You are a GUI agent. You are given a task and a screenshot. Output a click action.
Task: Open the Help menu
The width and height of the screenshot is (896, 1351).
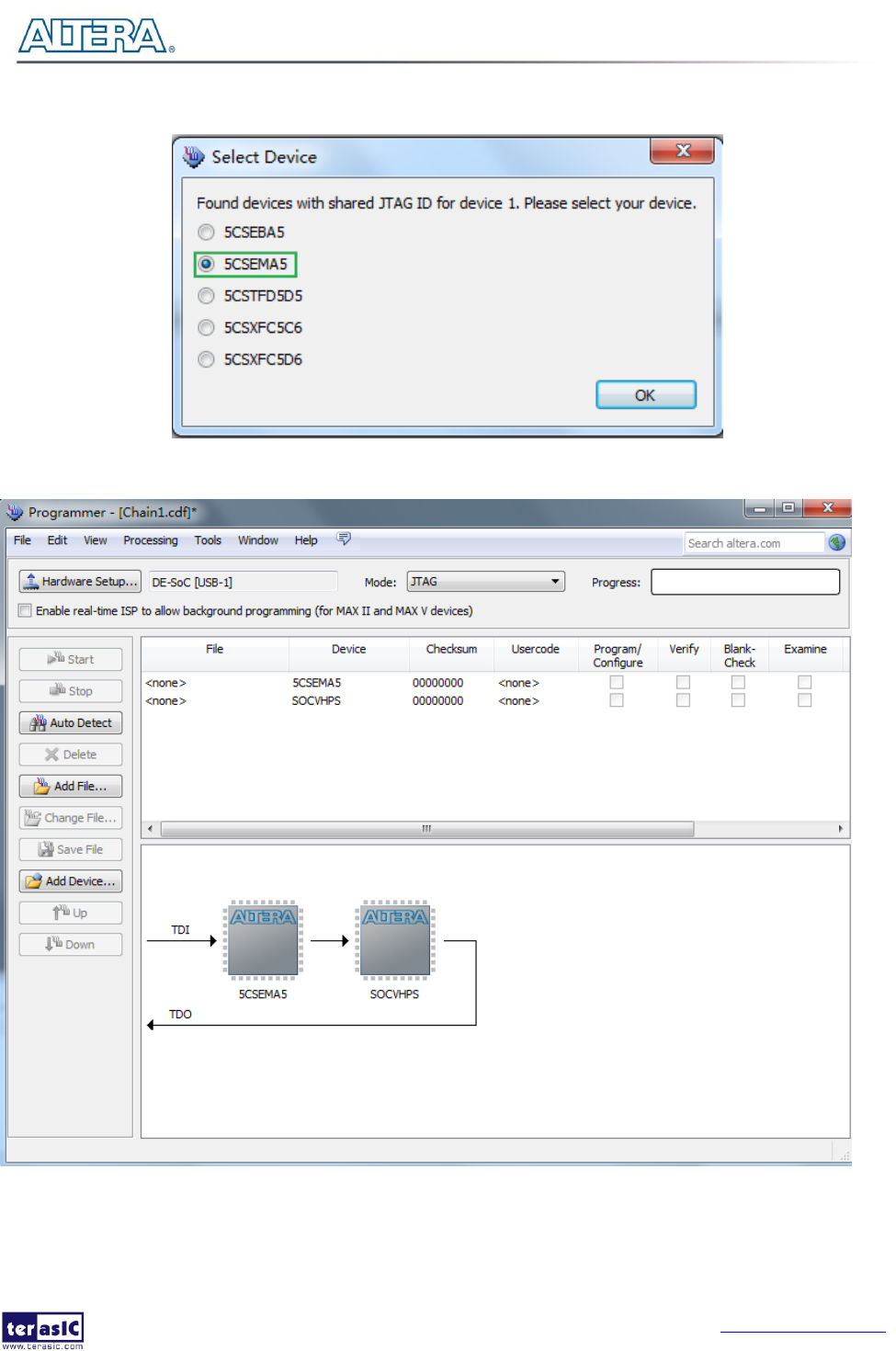point(306,540)
